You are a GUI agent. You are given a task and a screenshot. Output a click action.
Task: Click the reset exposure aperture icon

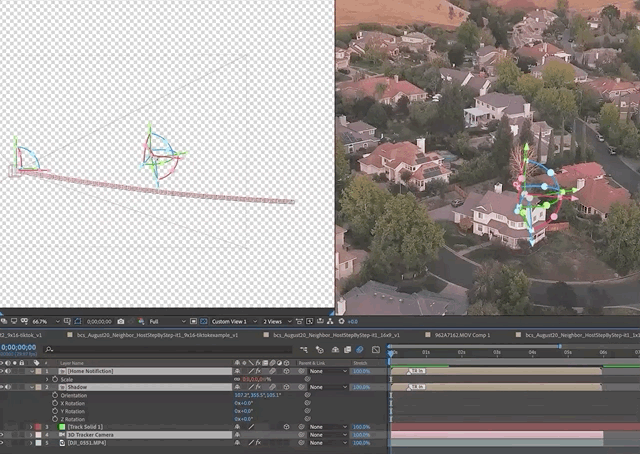[341, 322]
